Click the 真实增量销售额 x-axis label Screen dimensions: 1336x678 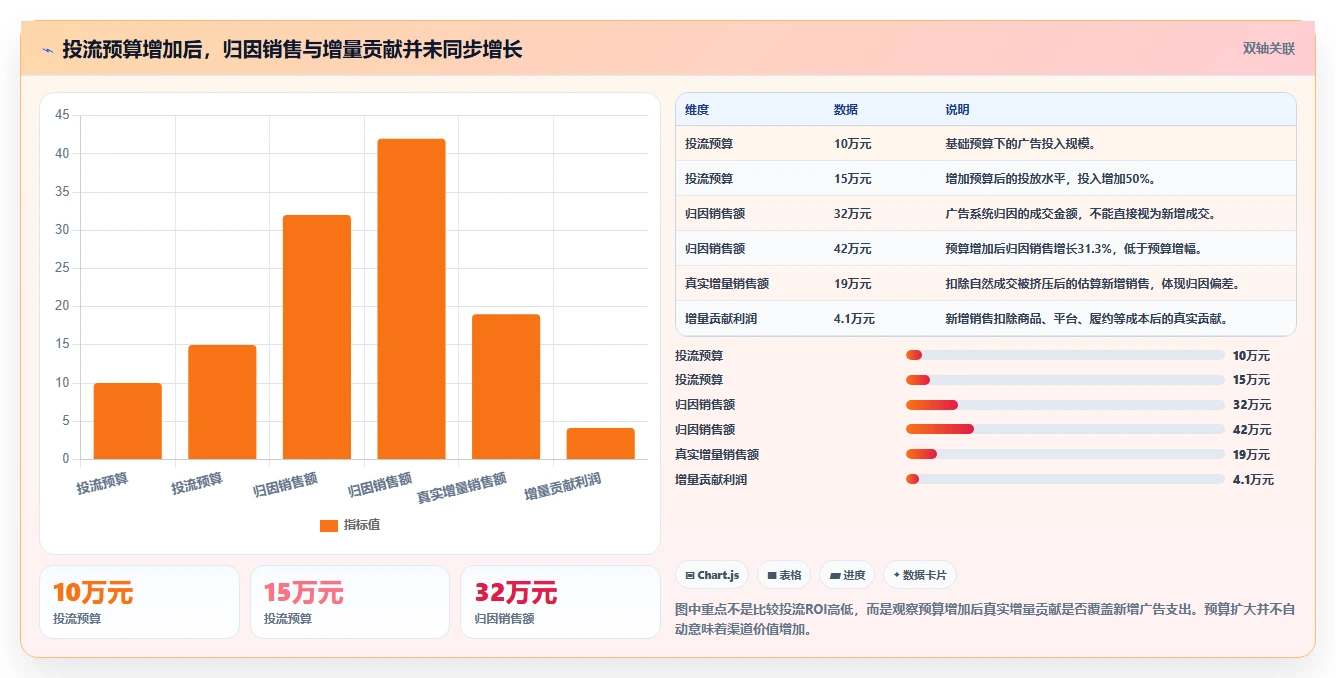coord(462,487)
